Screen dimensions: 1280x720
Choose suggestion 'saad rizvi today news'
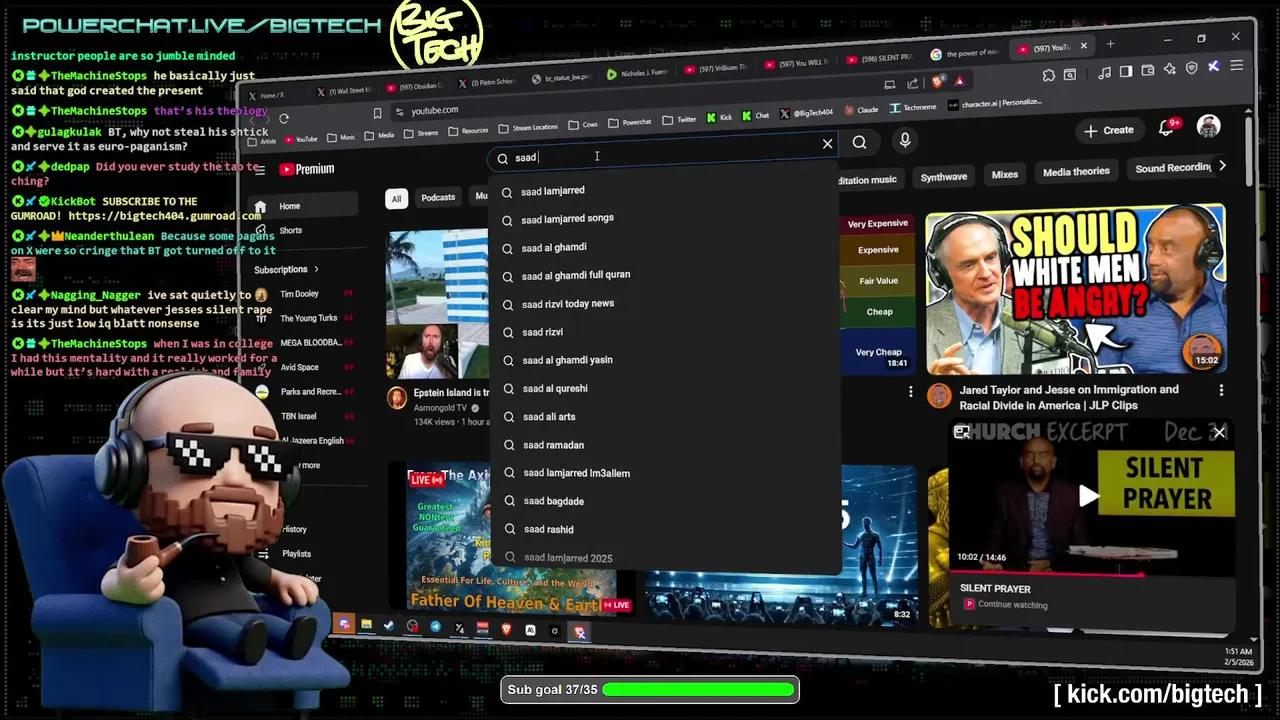pyautogui.click(x=665, y=303)
